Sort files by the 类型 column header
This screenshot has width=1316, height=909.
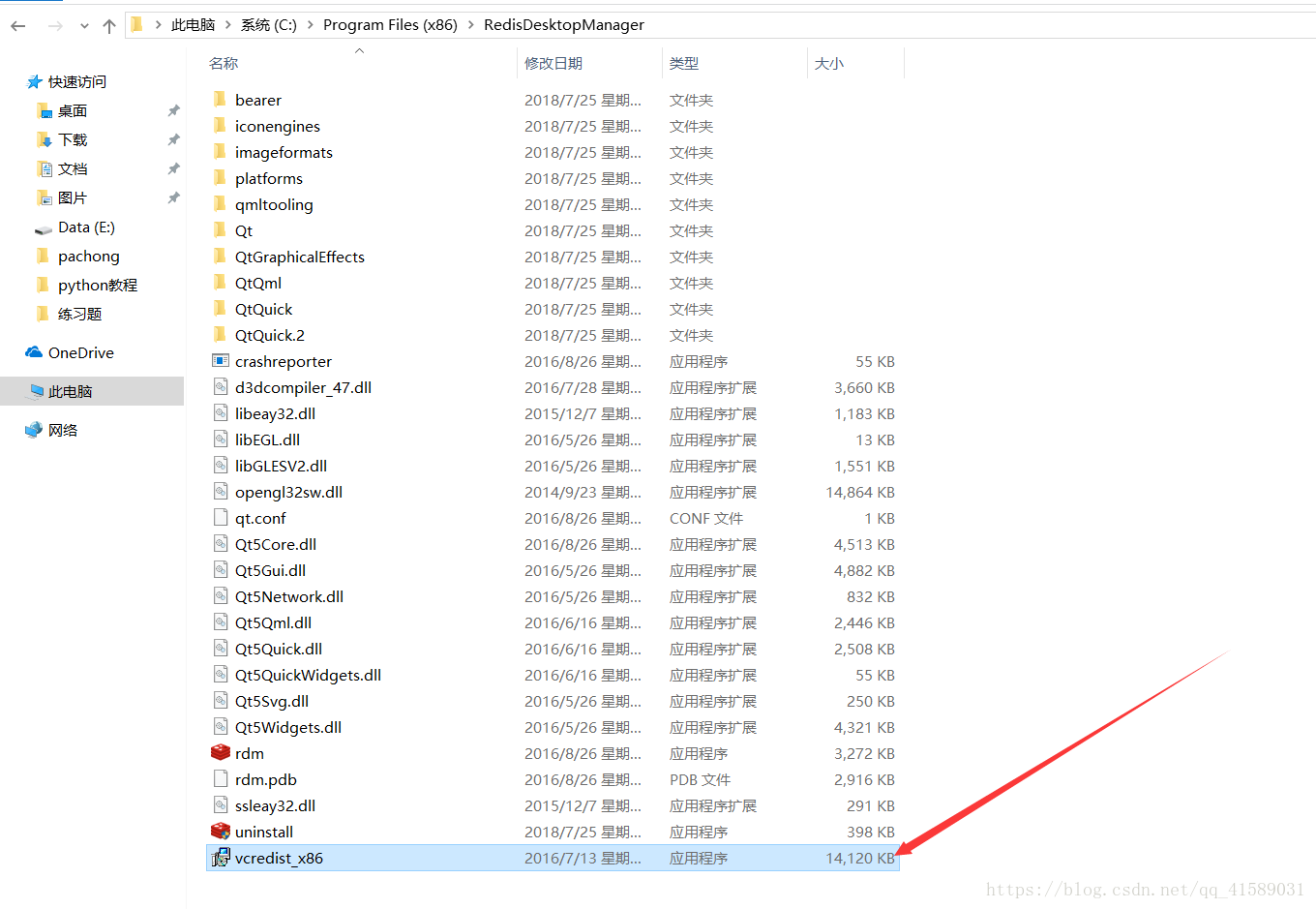pyautogui.click(x=684, y=63)
